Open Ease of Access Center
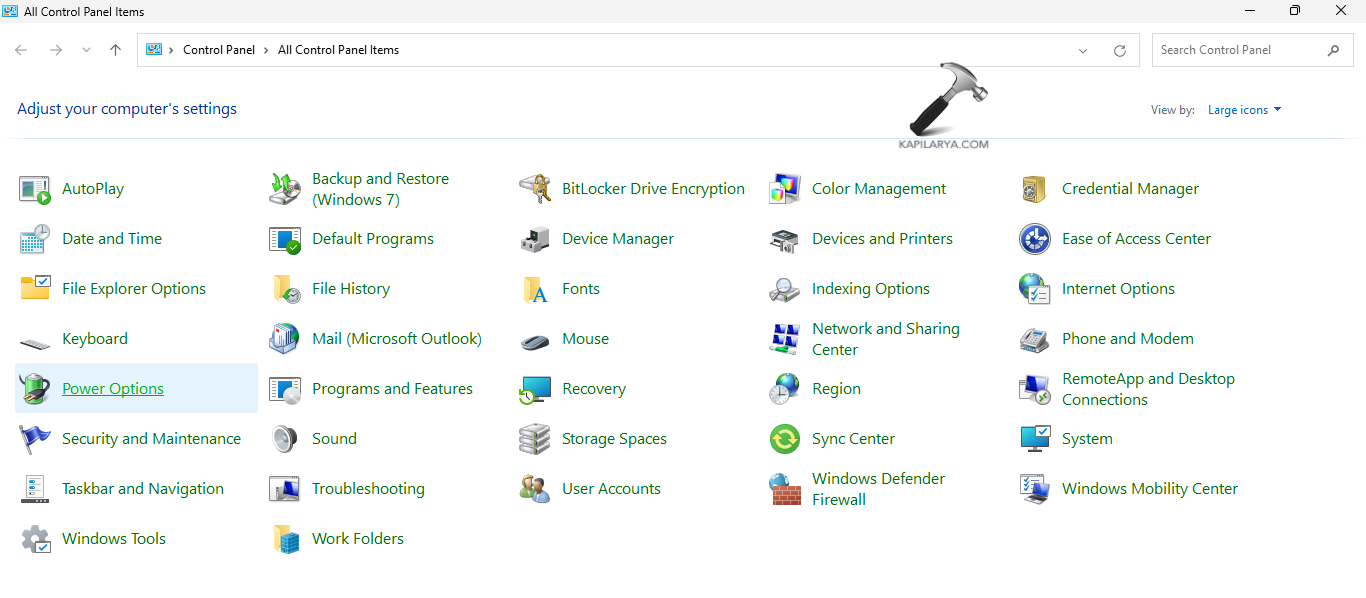 pos(1136,238)
